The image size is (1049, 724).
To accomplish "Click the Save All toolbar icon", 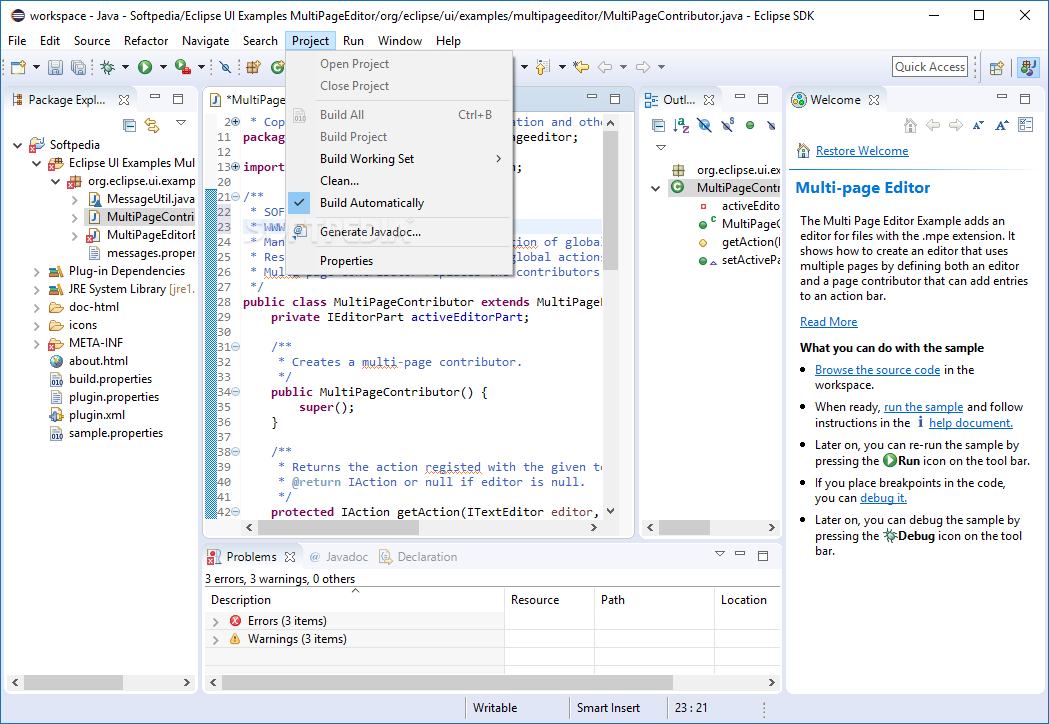I will [x=78, y=67].
